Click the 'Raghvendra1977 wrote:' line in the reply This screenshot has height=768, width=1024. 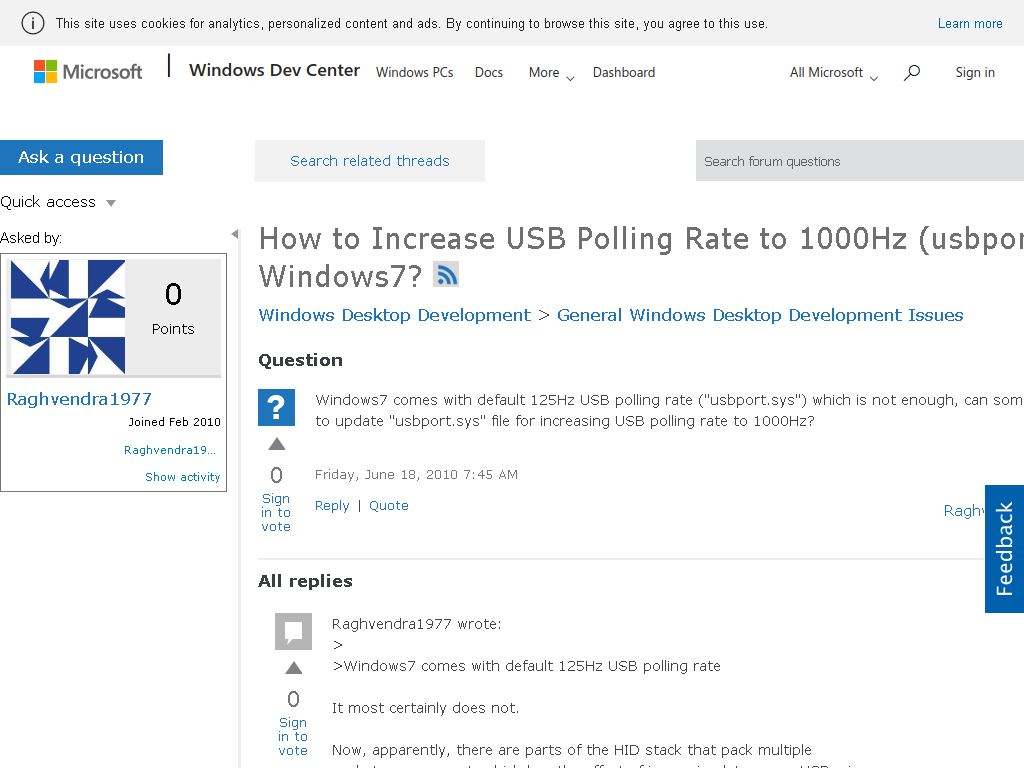coord(417,624)
